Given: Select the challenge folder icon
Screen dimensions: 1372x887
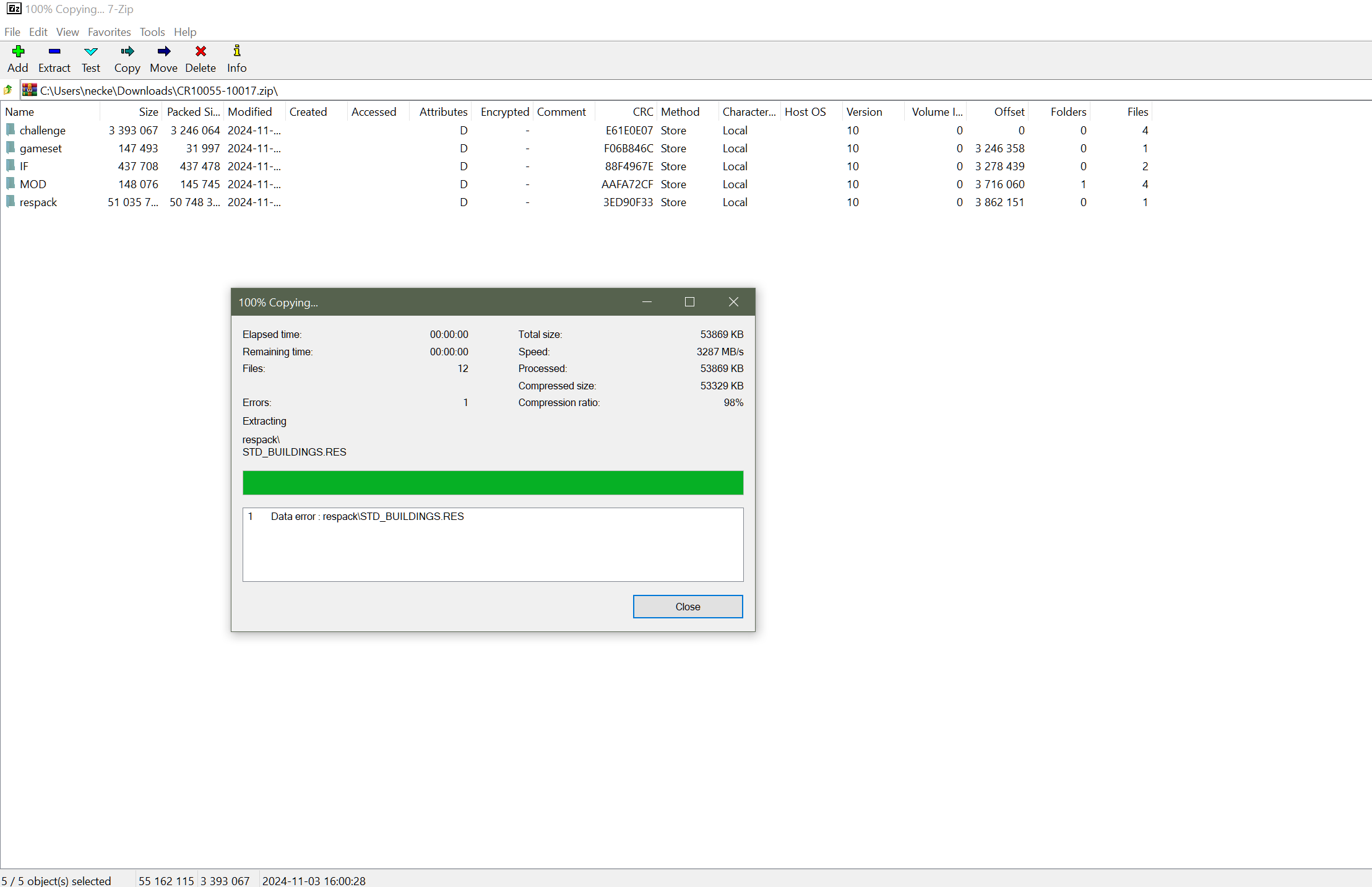Looking at the screenshot, I should pyautogui.click(x=11, y=130).
